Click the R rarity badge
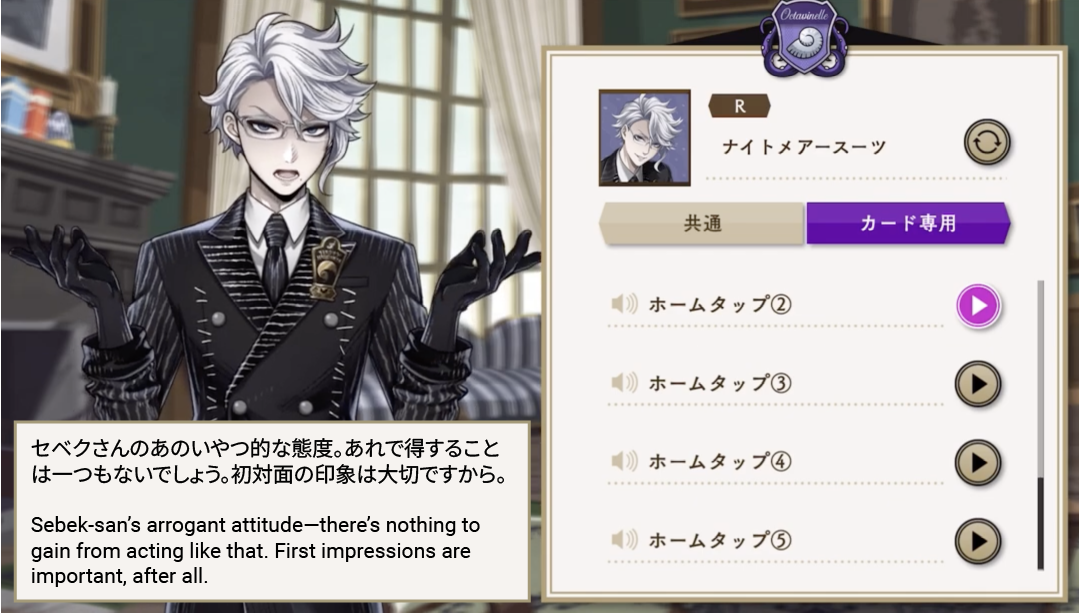 tap(739, 106)
